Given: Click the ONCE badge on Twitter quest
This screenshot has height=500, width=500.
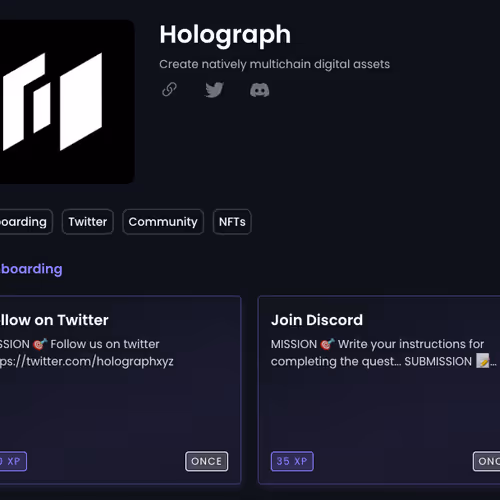Looking at the screenshot, I should (x=207, y=461).
